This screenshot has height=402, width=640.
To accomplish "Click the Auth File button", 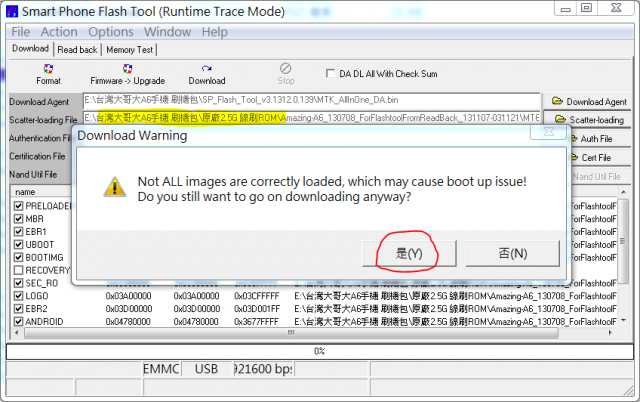I will [599, 139].
